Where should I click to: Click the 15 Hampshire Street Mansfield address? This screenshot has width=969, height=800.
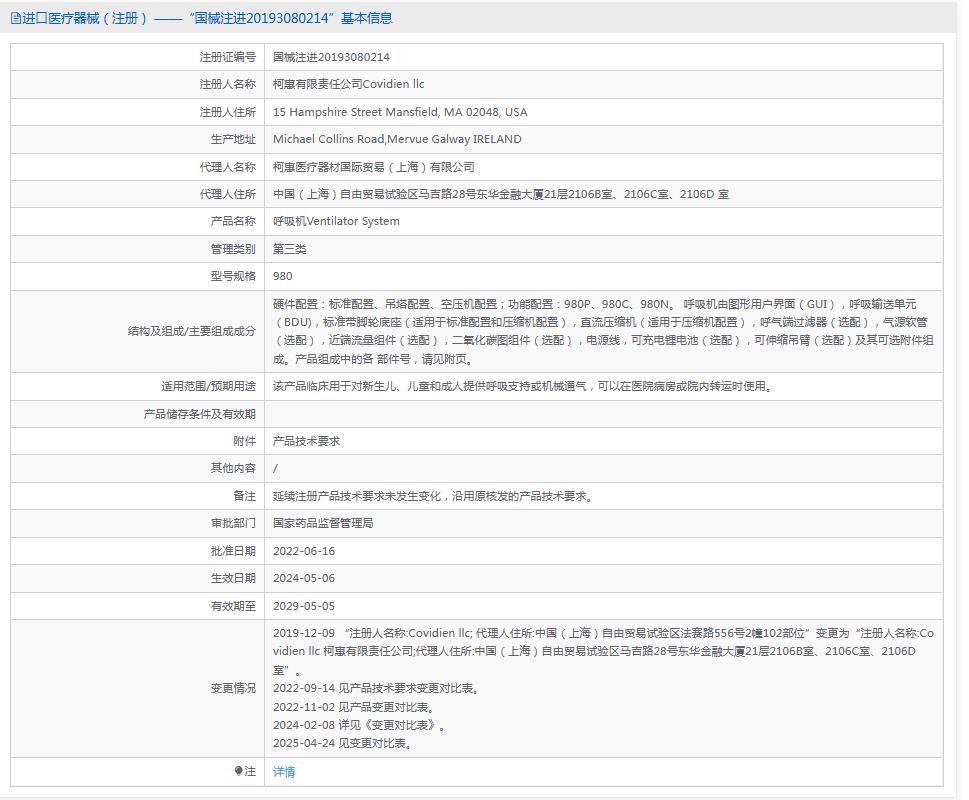point(400,112)
